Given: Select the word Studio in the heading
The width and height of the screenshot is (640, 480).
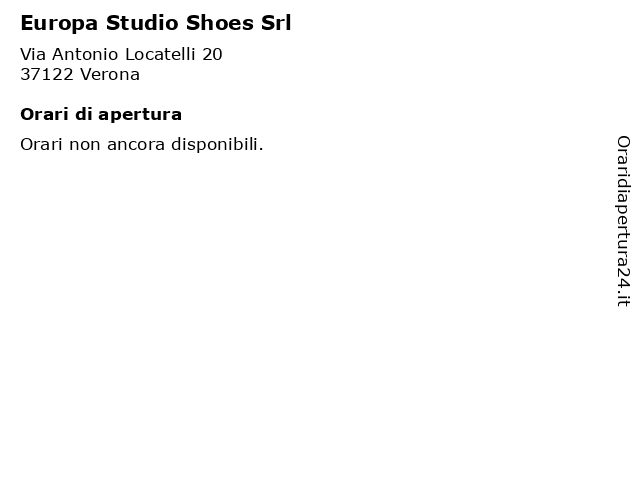Looking at the screenshot, I should click(x=142, y=23).
